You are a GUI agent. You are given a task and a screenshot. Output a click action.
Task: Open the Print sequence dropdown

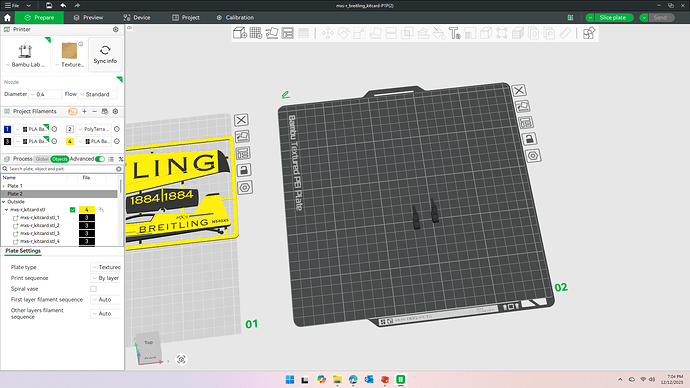106,278
